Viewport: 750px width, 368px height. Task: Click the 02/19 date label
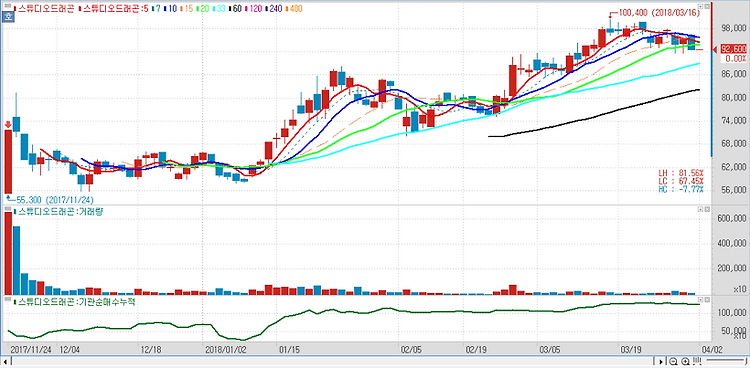[x=476, y=349]
